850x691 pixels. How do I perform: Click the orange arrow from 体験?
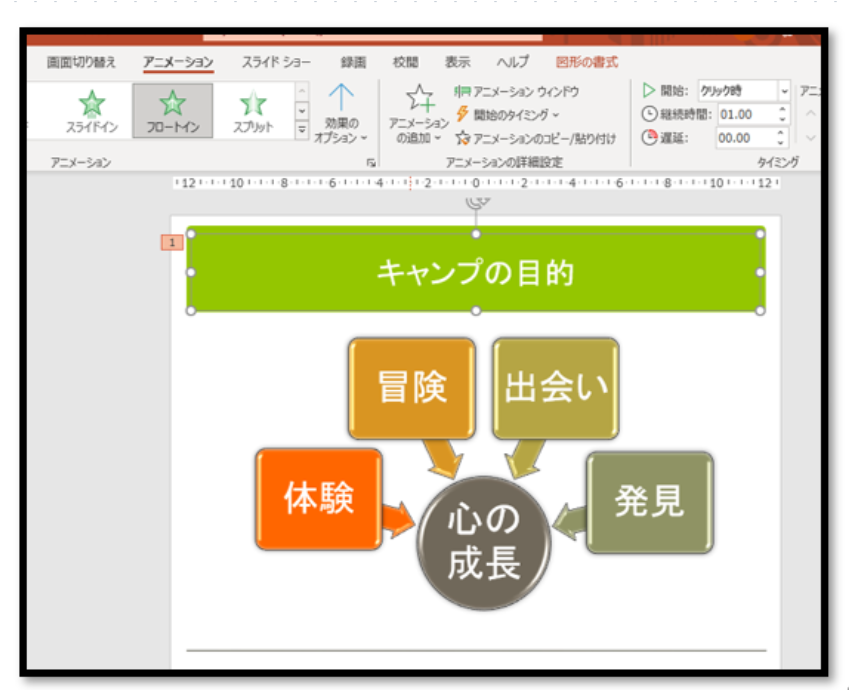pos(398,519)
